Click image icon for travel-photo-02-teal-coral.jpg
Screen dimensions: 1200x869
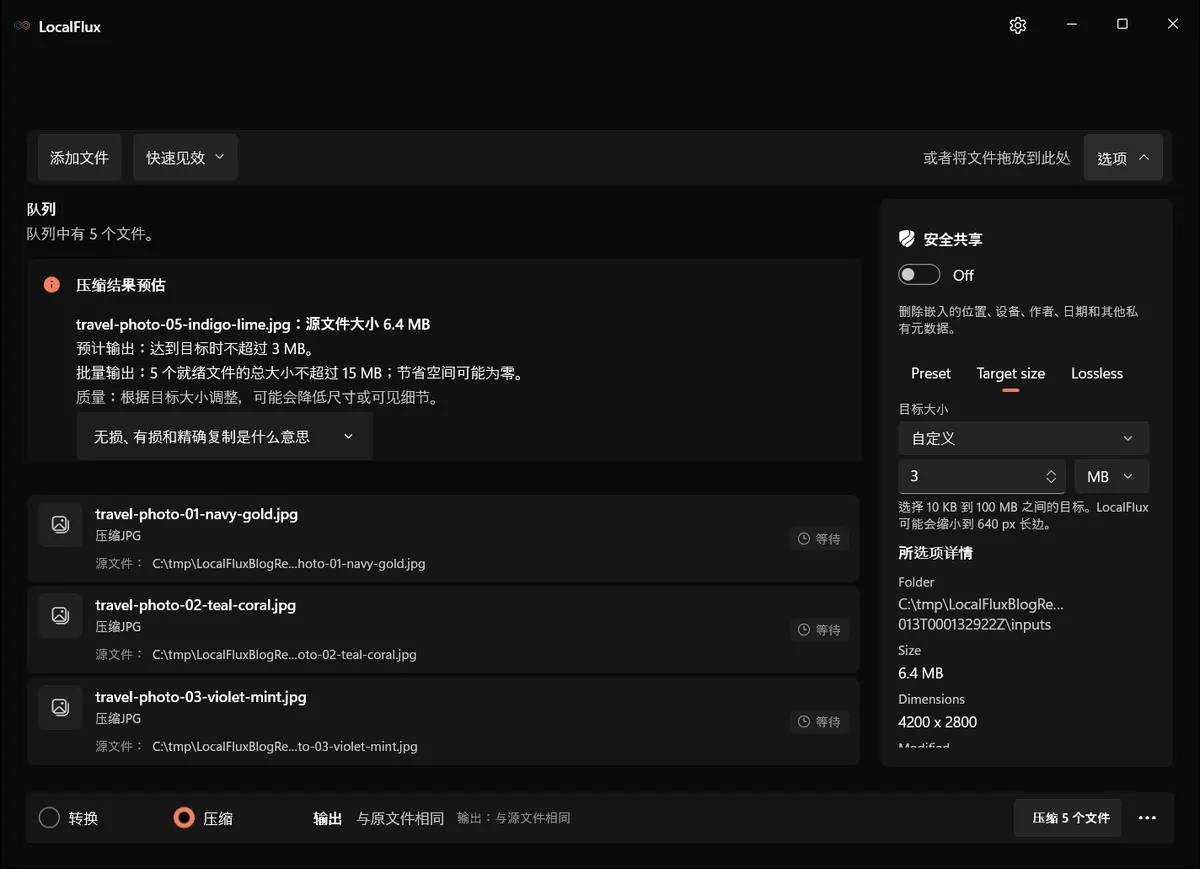tap(60, 615)
